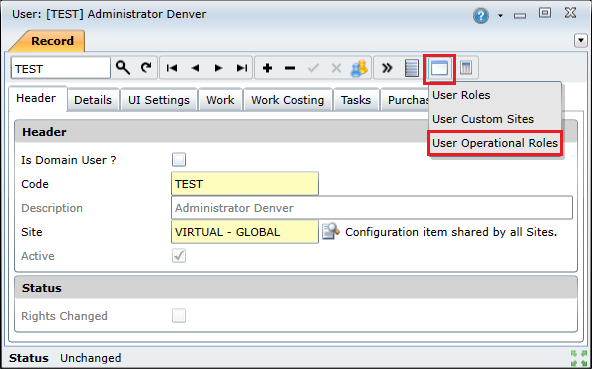Maximize the User window
This screenshot has height=369, width=592.
tap(545, 13)
